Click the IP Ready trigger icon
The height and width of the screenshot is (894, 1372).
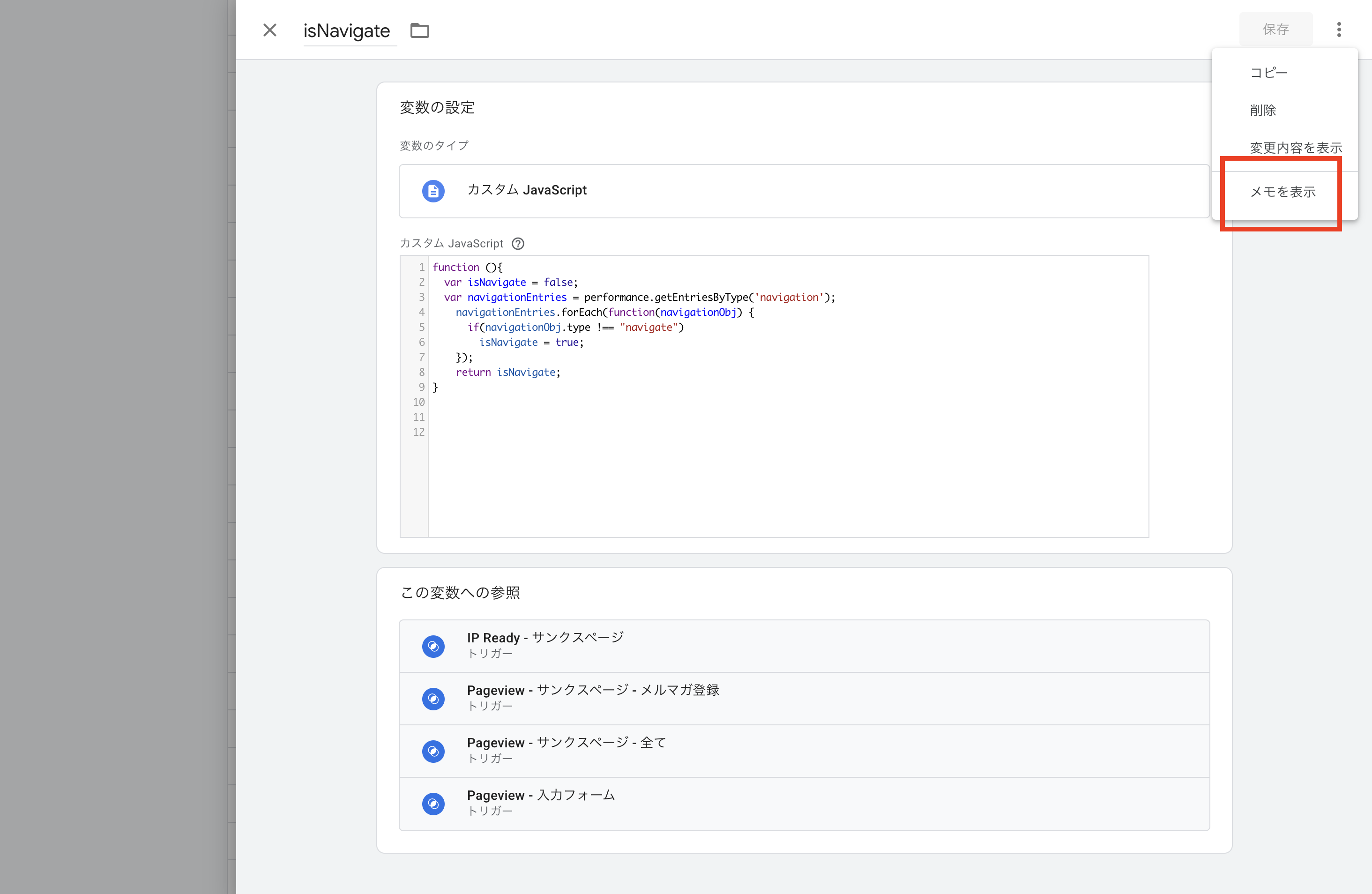click(x=433, y=646)
